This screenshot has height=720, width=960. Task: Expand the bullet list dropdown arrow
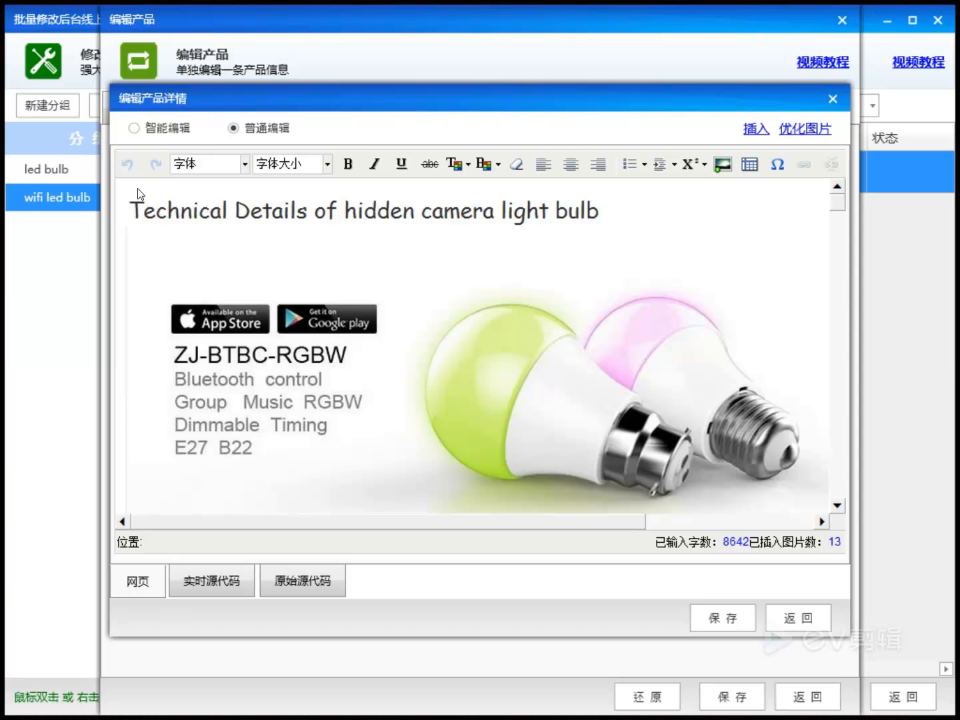644,164
